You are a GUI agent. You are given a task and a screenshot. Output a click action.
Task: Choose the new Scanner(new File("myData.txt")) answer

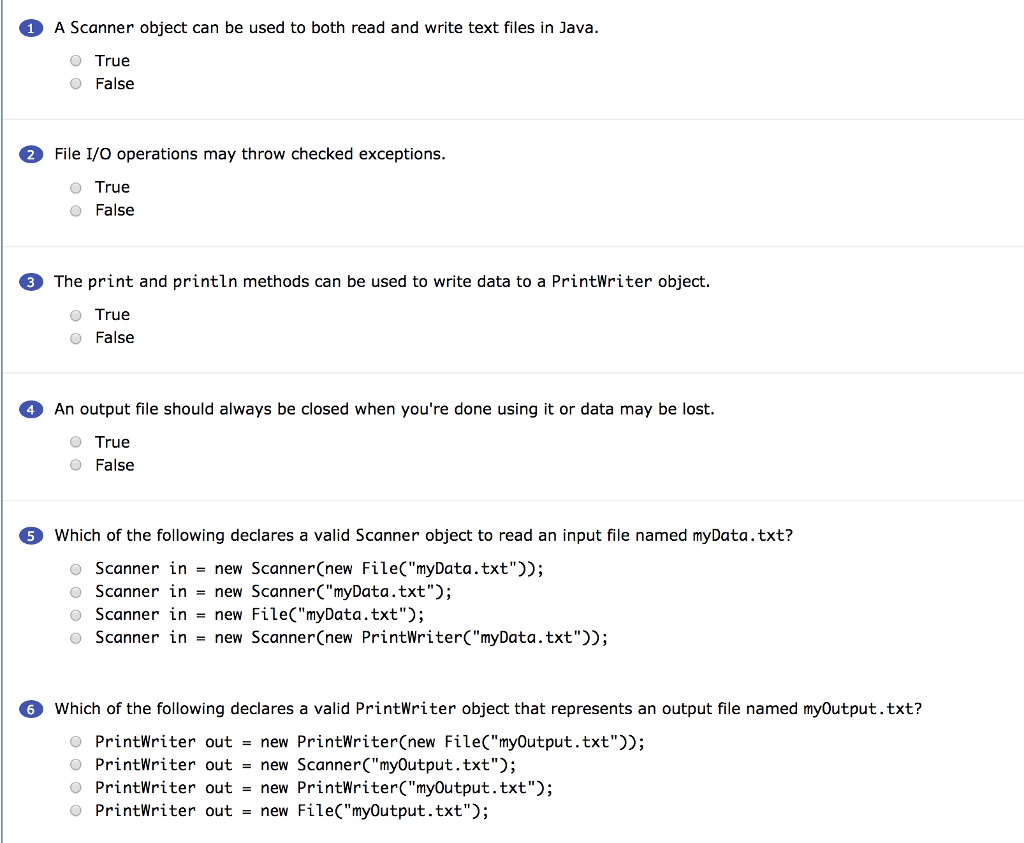click(75, 568)
